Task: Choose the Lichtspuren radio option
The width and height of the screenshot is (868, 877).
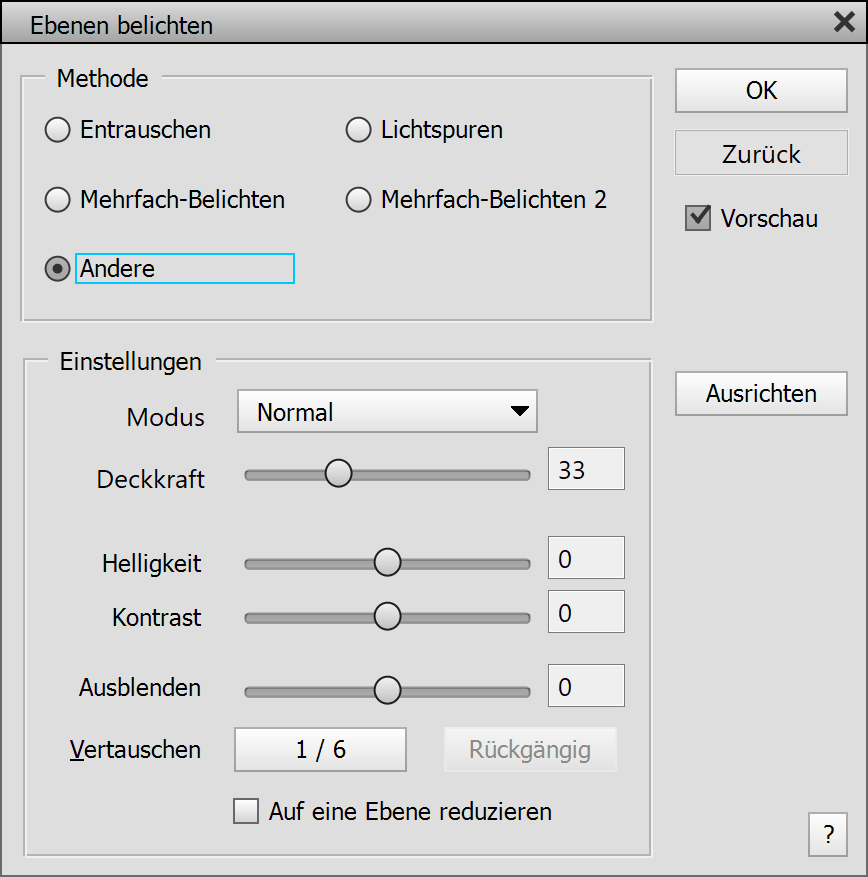Action: [x=358, y=130]
